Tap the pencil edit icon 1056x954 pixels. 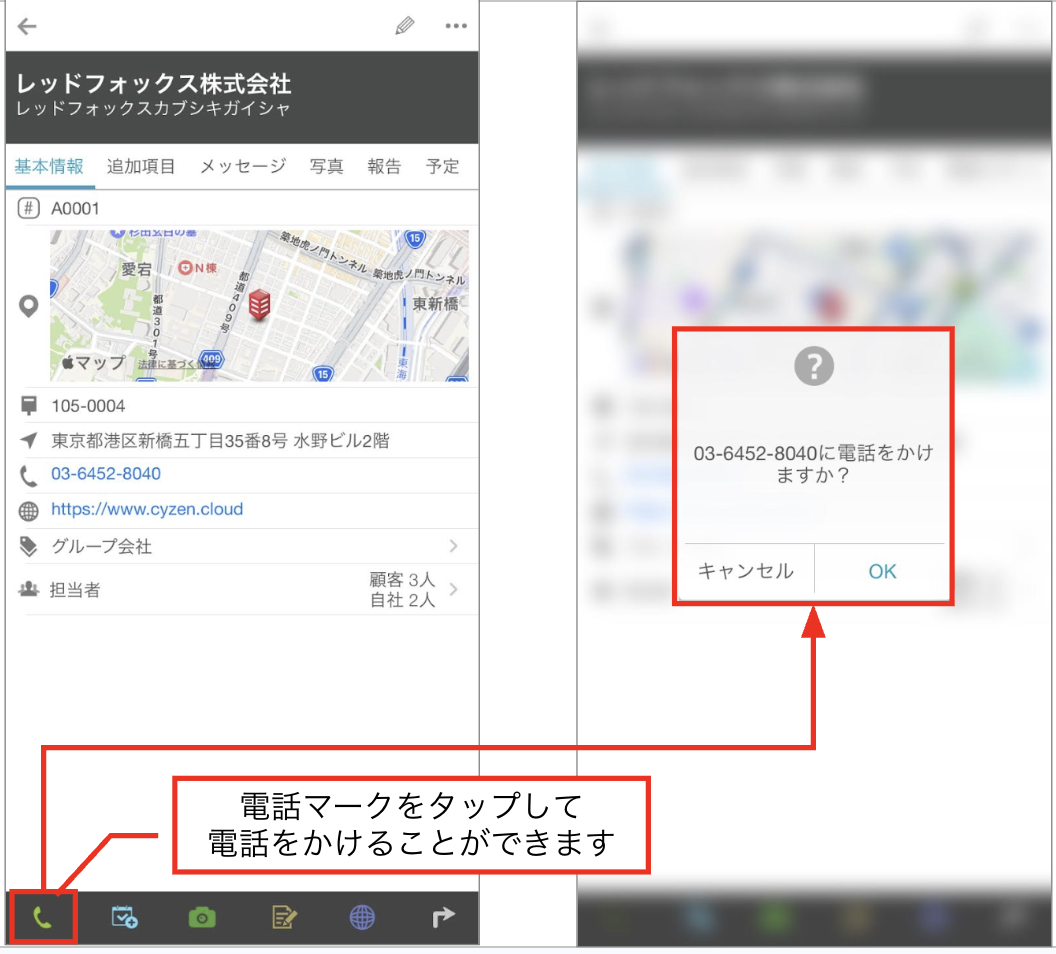tap(405, 26)
